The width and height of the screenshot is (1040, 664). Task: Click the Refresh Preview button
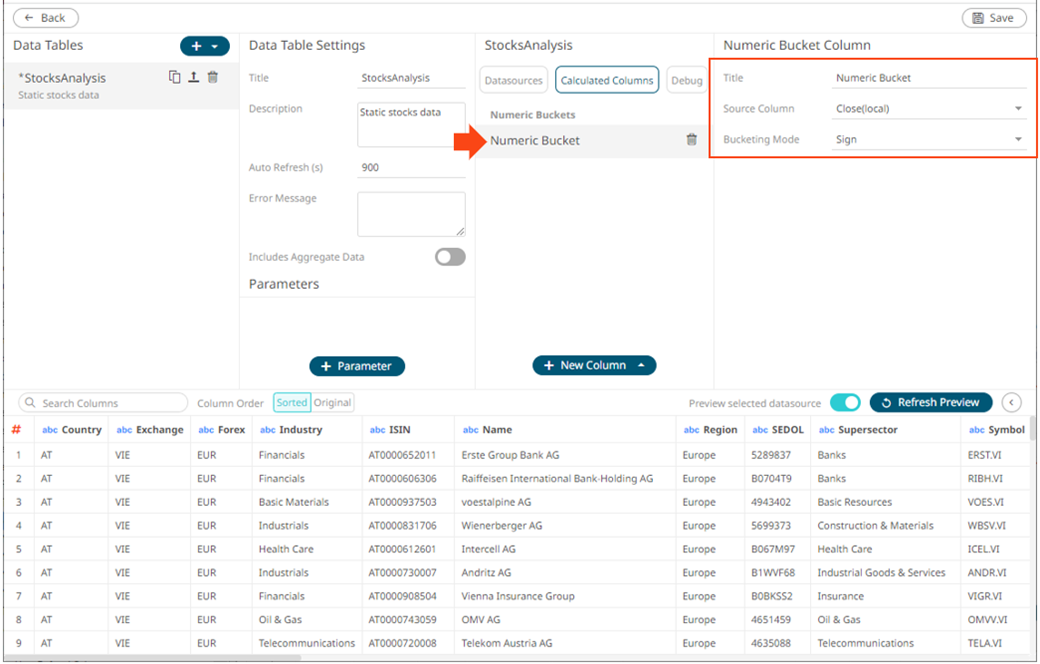coord(930,402)
